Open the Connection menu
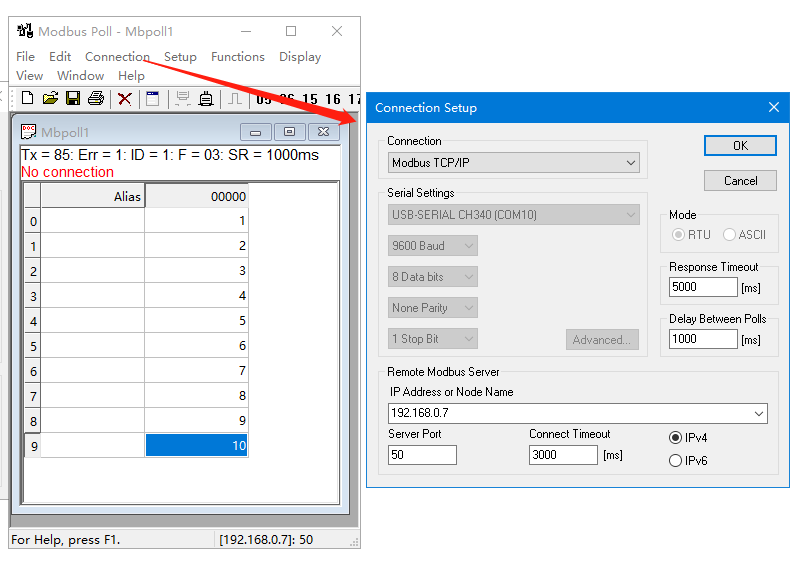This screenshot has width=806, height=582. [x=117, y=57]
